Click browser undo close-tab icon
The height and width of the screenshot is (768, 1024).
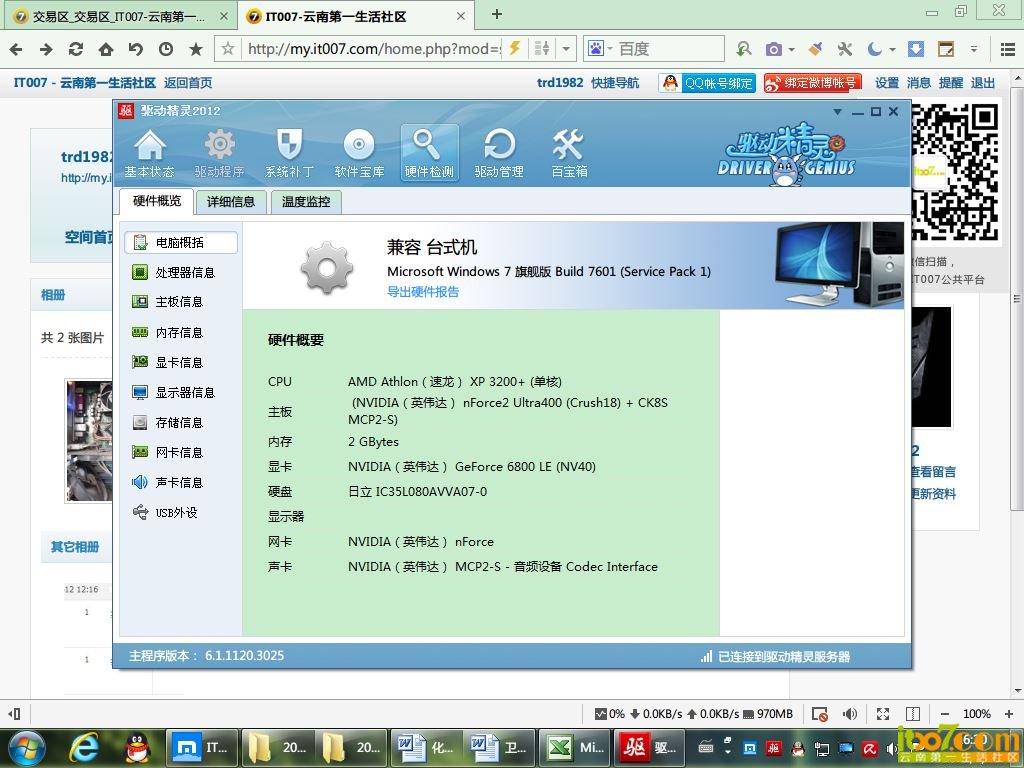(x=136, y=49)
